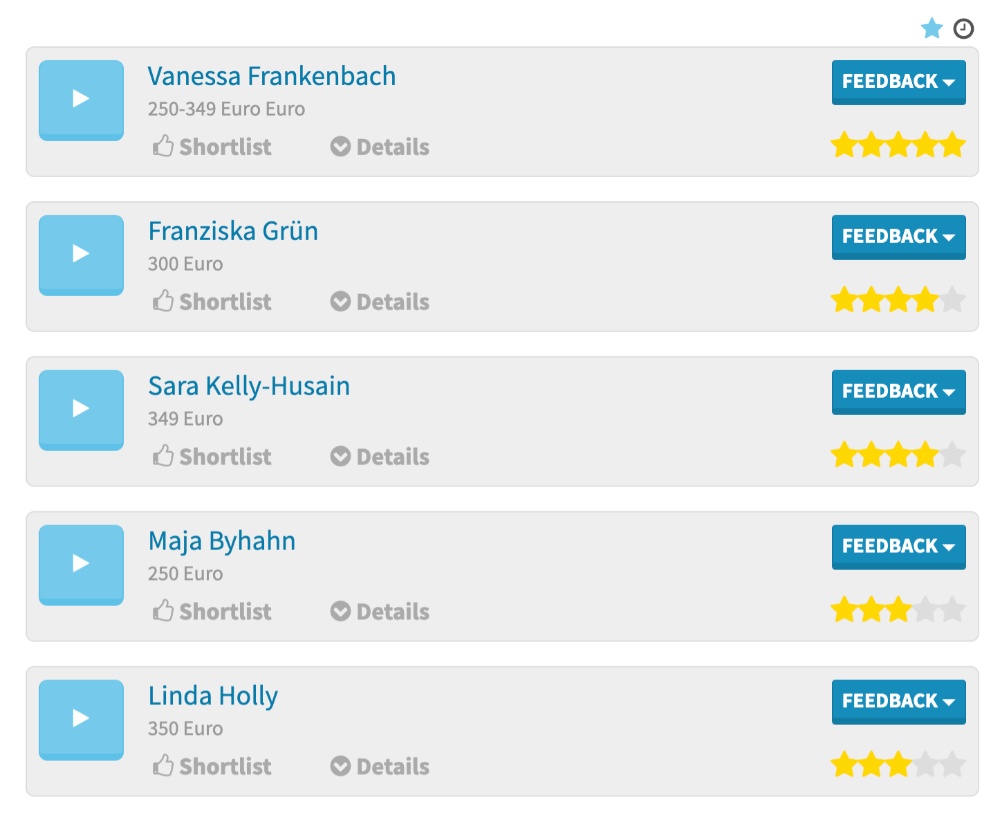Shortlist Maja Byhahn
This screenshot has width=1000, height=813.
pyautogui.click(x=210, y=611)
